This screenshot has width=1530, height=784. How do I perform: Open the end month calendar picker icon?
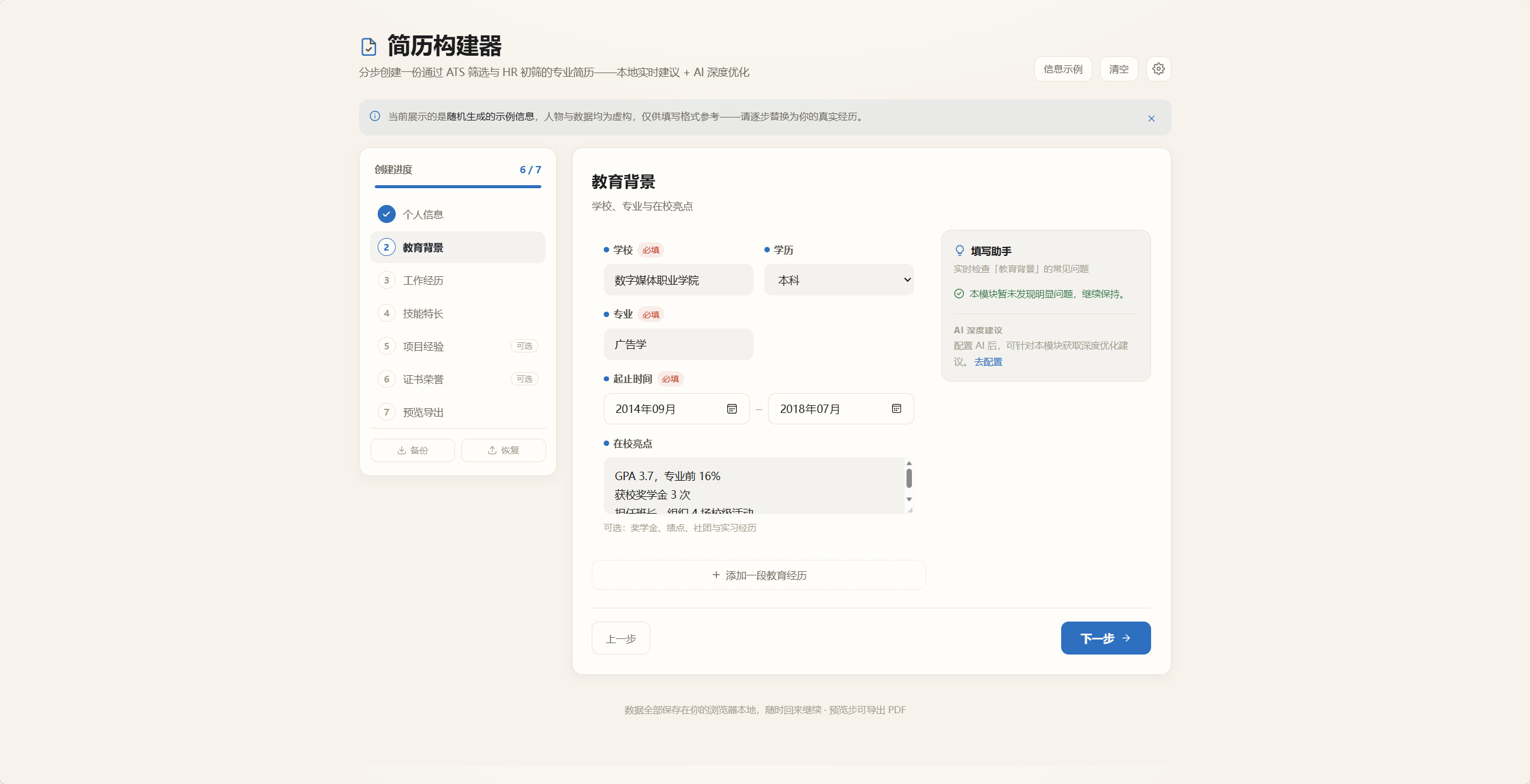coord(896,409)
